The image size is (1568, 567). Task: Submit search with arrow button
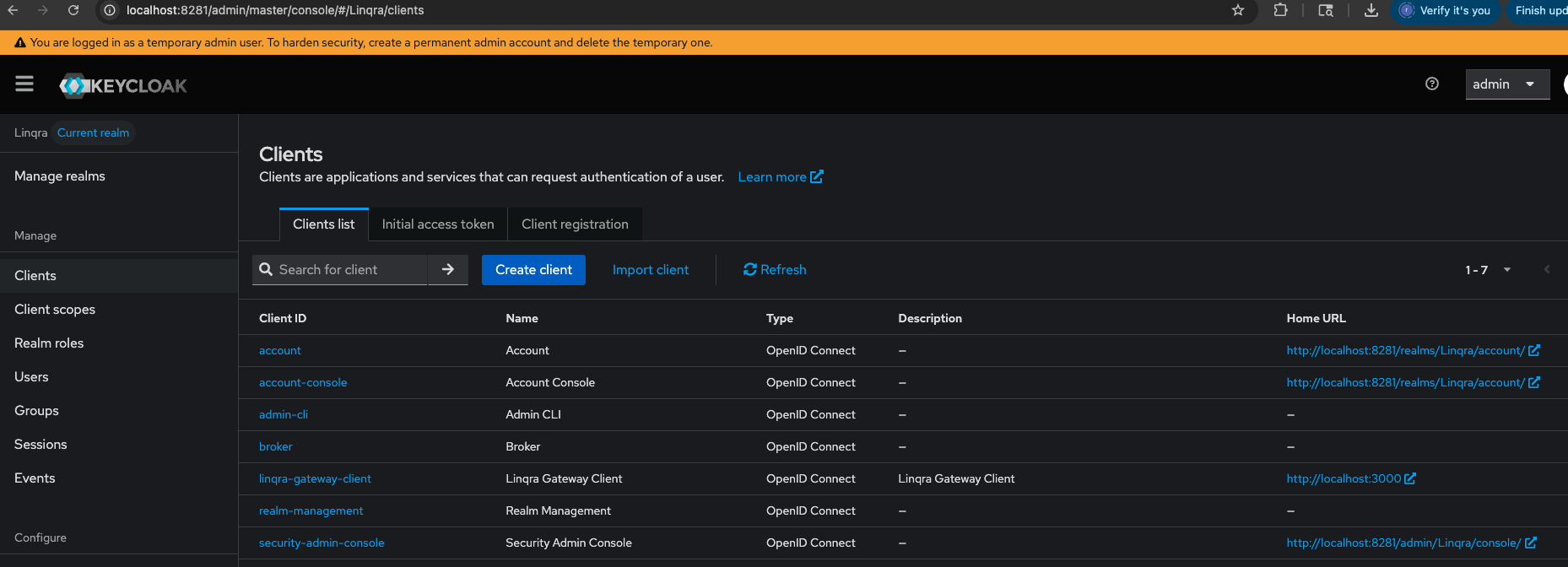448,270
